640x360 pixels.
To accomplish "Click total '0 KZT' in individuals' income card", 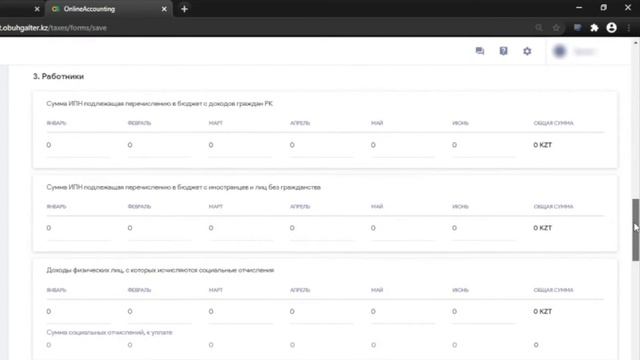I will [542, 311].
